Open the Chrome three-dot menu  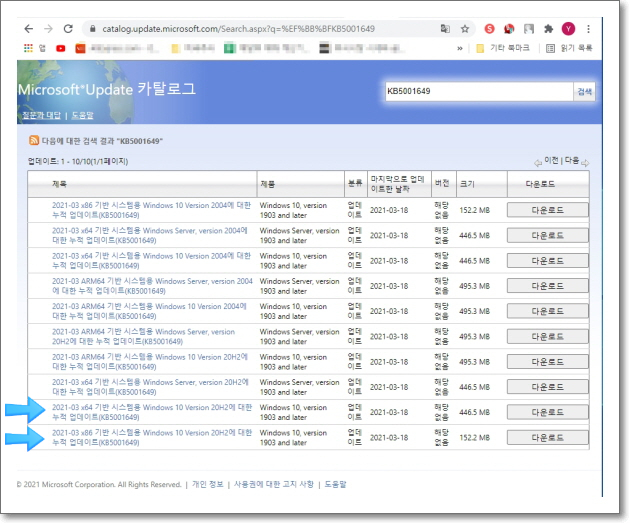[588, 29]
